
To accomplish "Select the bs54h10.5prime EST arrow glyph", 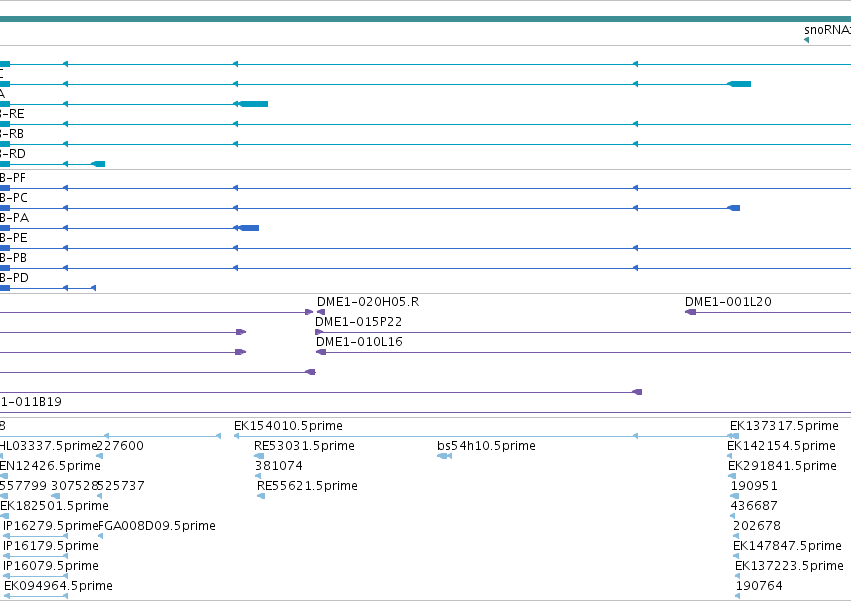I will (x=444, y=456).
